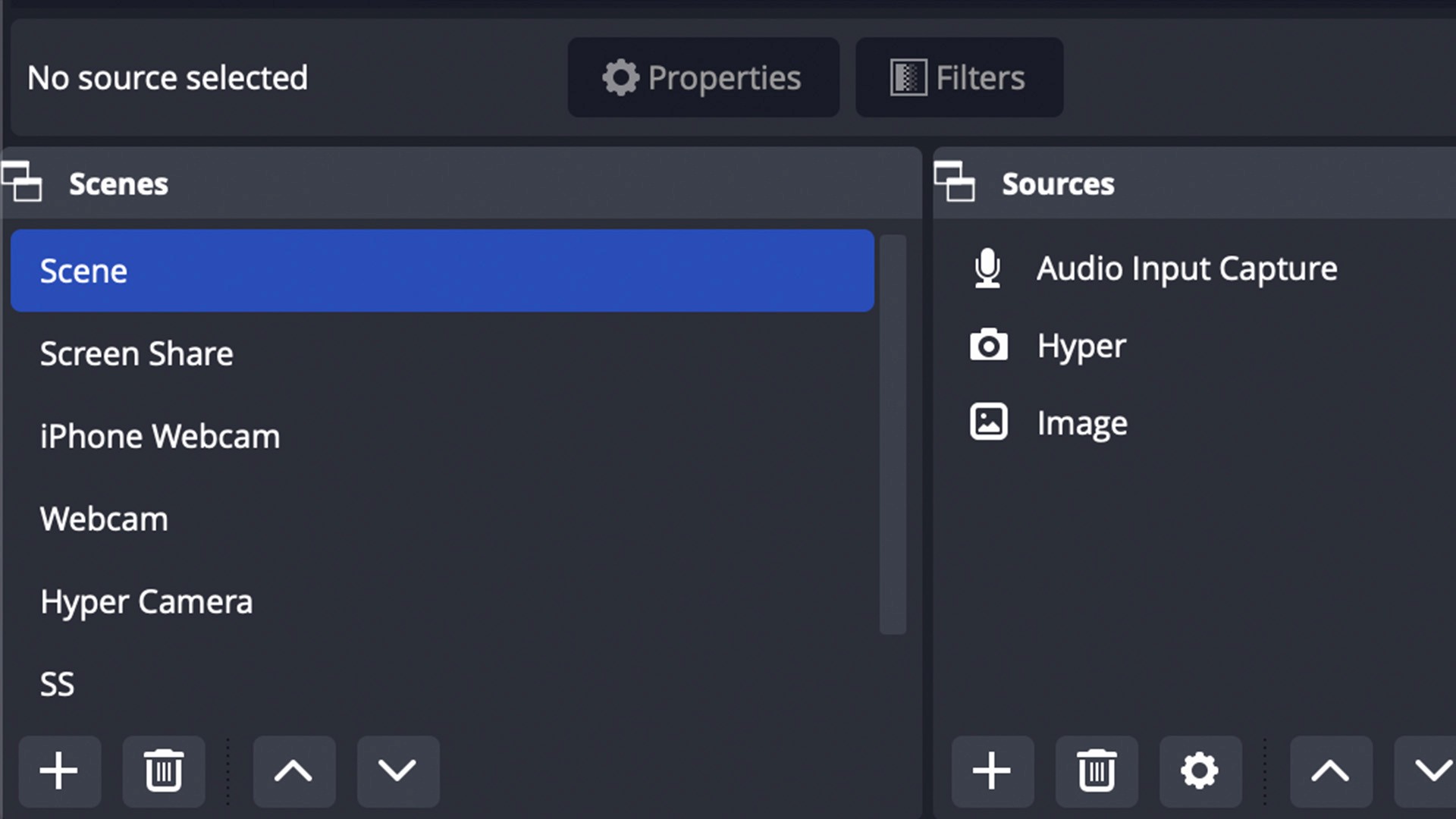
Task: Move selected scene down the list
Action: pyautogui.click(x=397, y=771)
